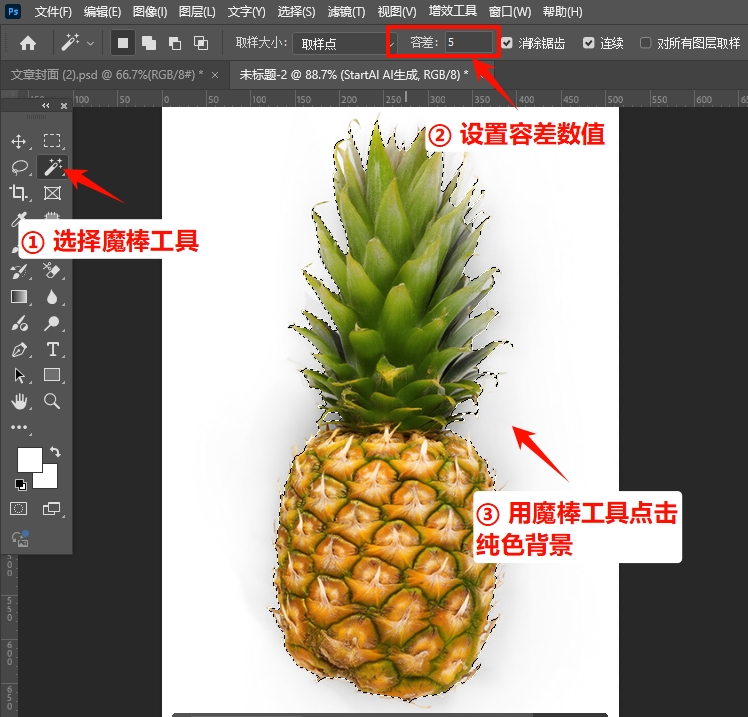Screen dimensions: 748x717
Task: Close the floating toolbox panel
Action: 63,106
